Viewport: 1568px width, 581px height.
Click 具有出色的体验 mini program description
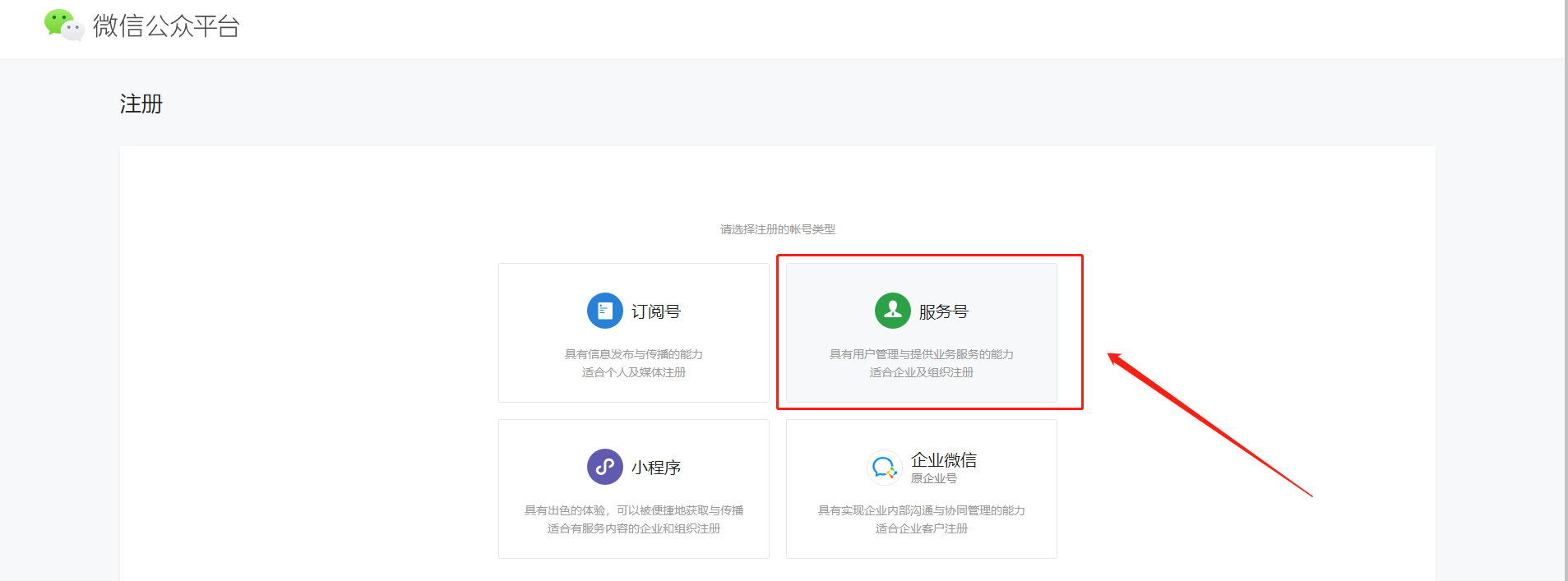pos(634,510)
